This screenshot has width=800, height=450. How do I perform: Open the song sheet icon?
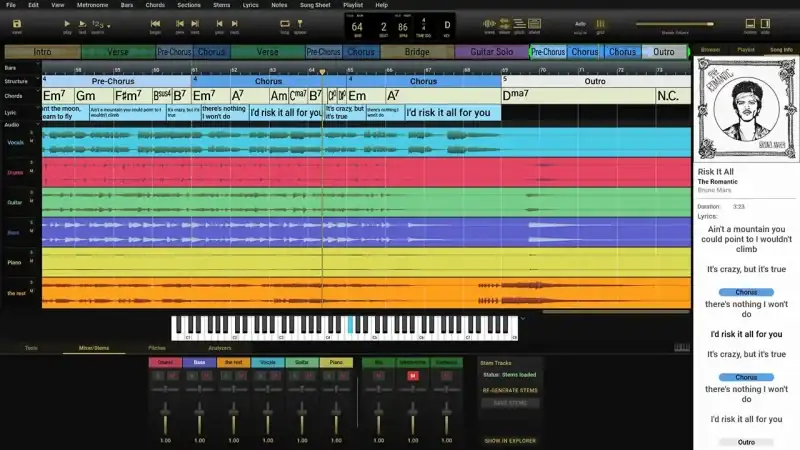point(535,23)
